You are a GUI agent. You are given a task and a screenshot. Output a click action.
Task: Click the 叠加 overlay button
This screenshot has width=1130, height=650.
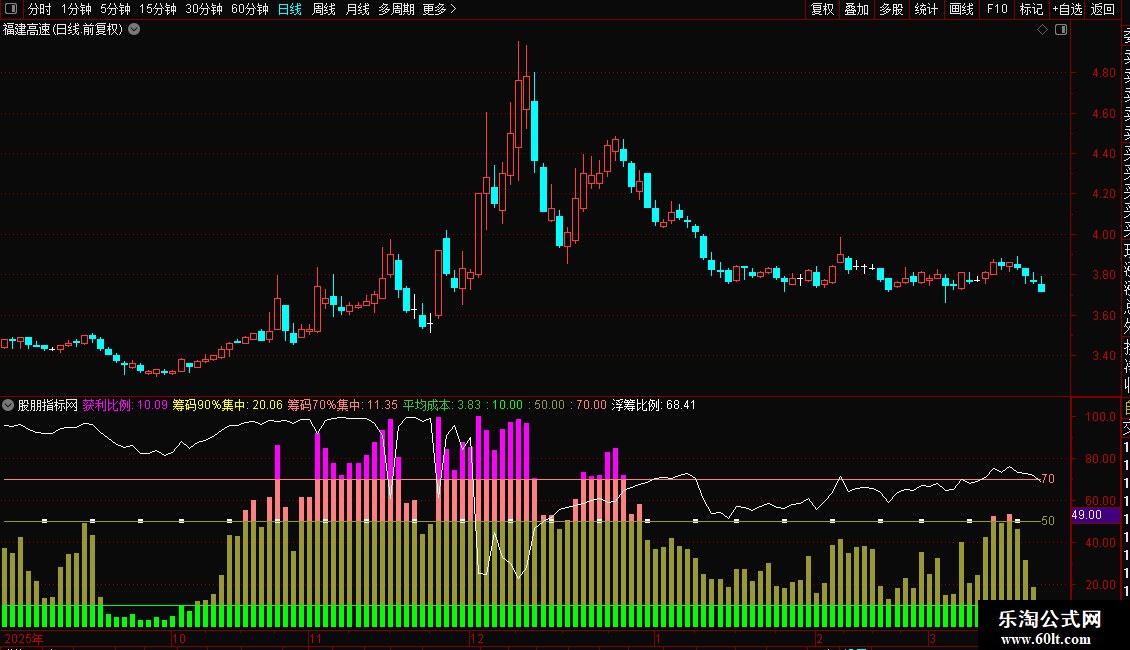point(857,9)
